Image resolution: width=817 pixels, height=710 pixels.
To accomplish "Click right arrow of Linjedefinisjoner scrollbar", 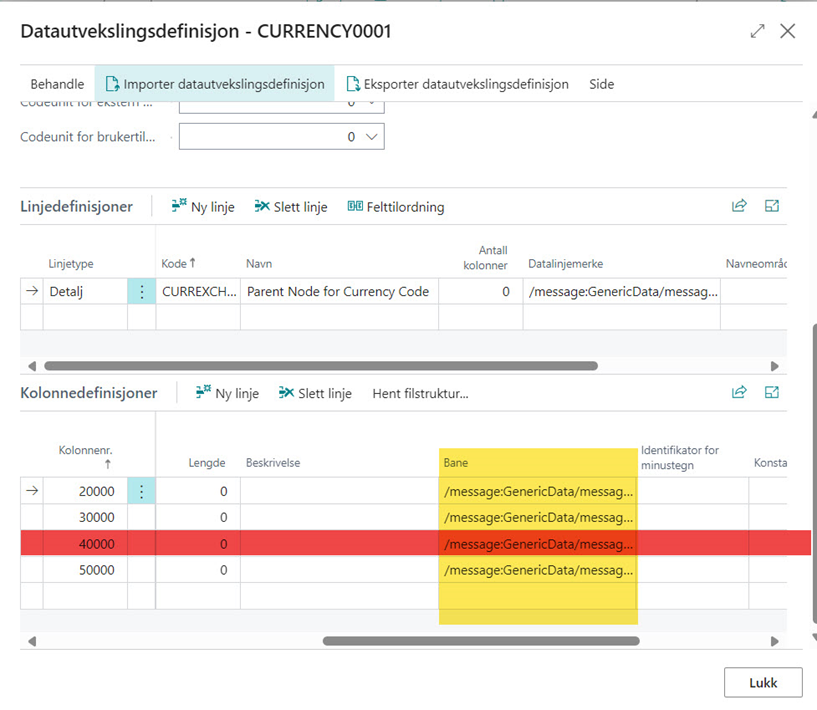I will [774, 366].
